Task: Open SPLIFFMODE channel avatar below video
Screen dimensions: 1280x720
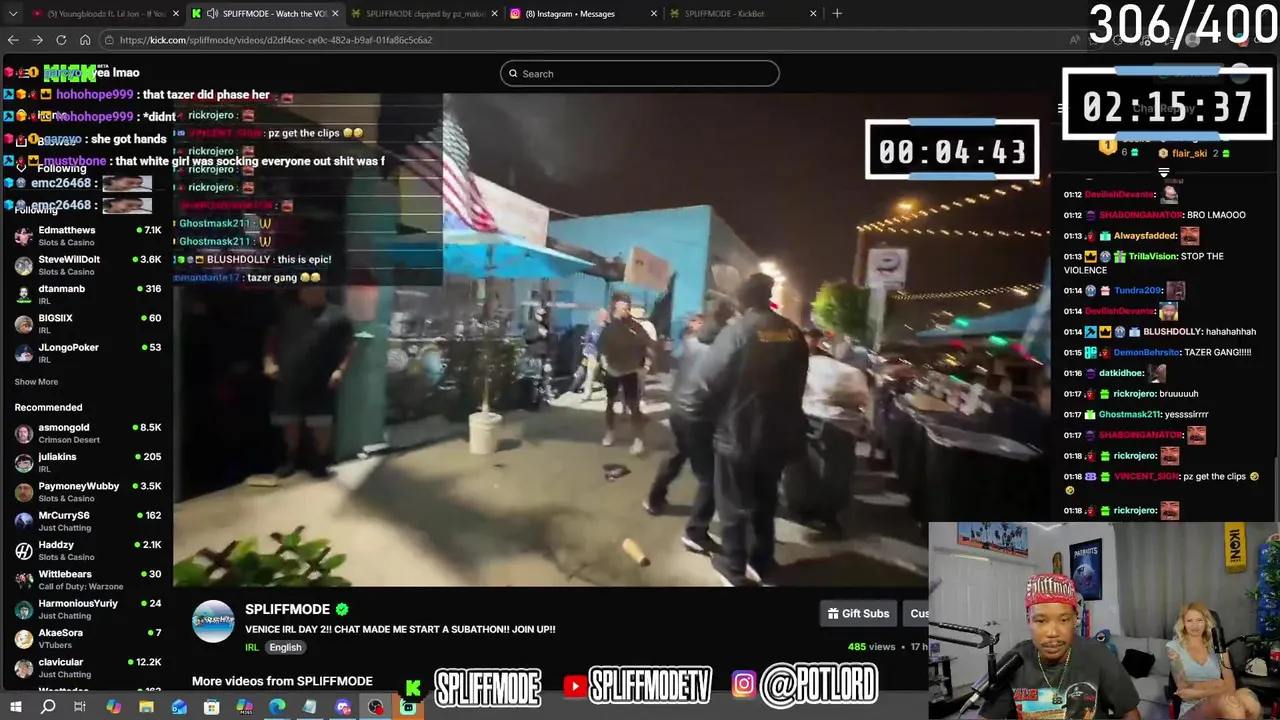Action: tap(213, 621)
